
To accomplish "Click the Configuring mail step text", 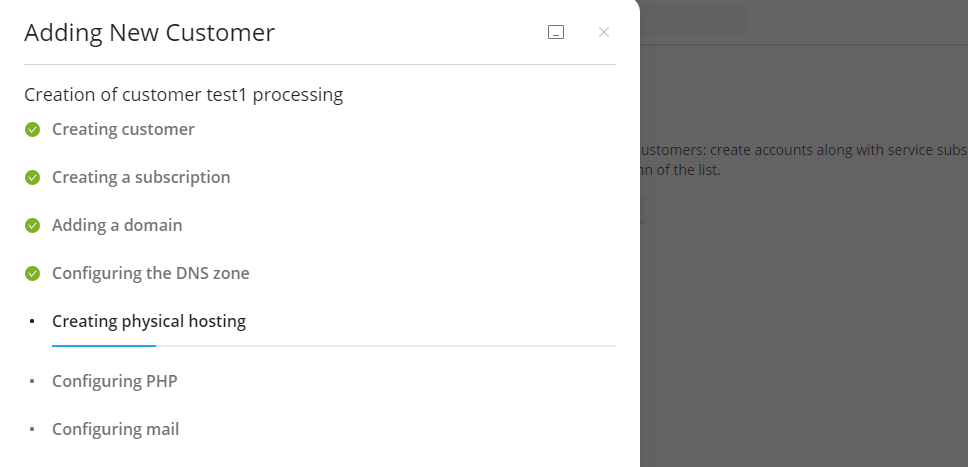I will tap(115, 429).
